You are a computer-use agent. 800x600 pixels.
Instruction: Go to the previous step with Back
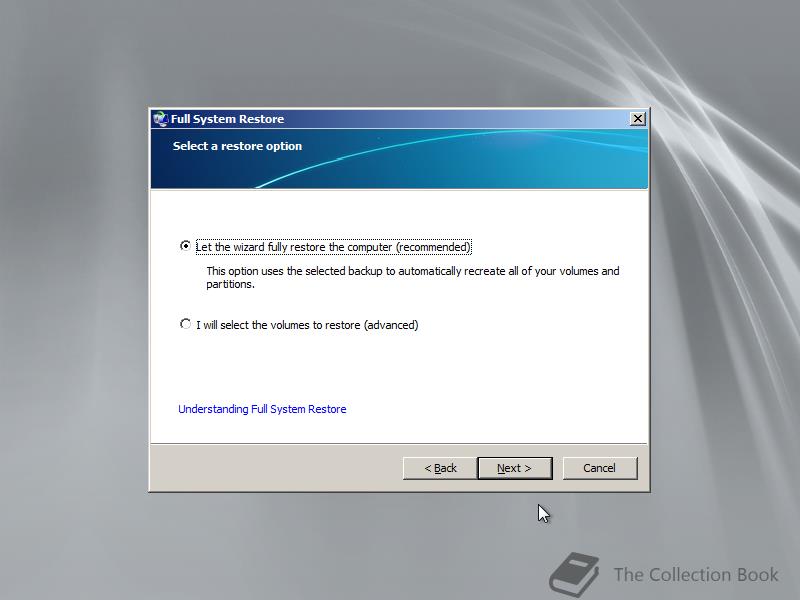click(440, 468)
